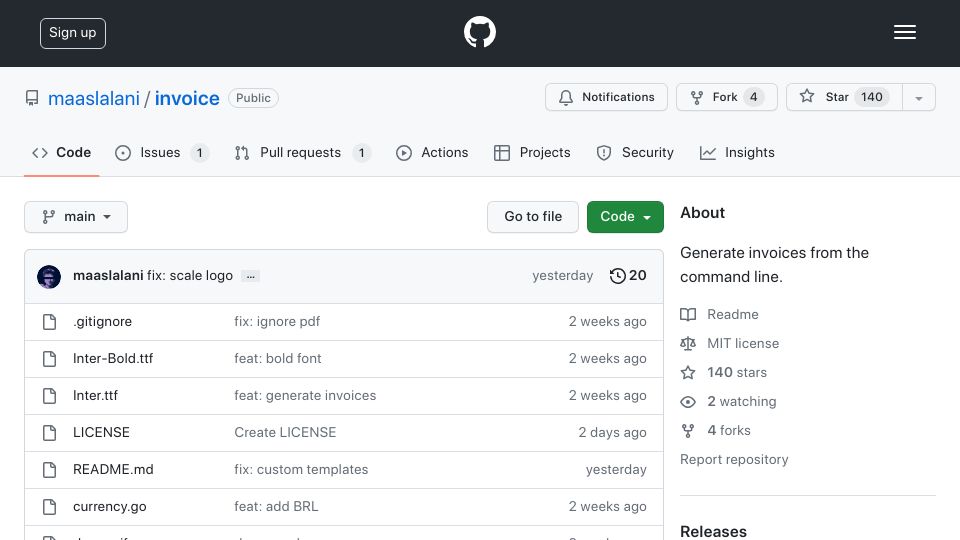Open the main branch selector dropdown
This screenshot has height=540, width=960.
click(x=76, y=217)
